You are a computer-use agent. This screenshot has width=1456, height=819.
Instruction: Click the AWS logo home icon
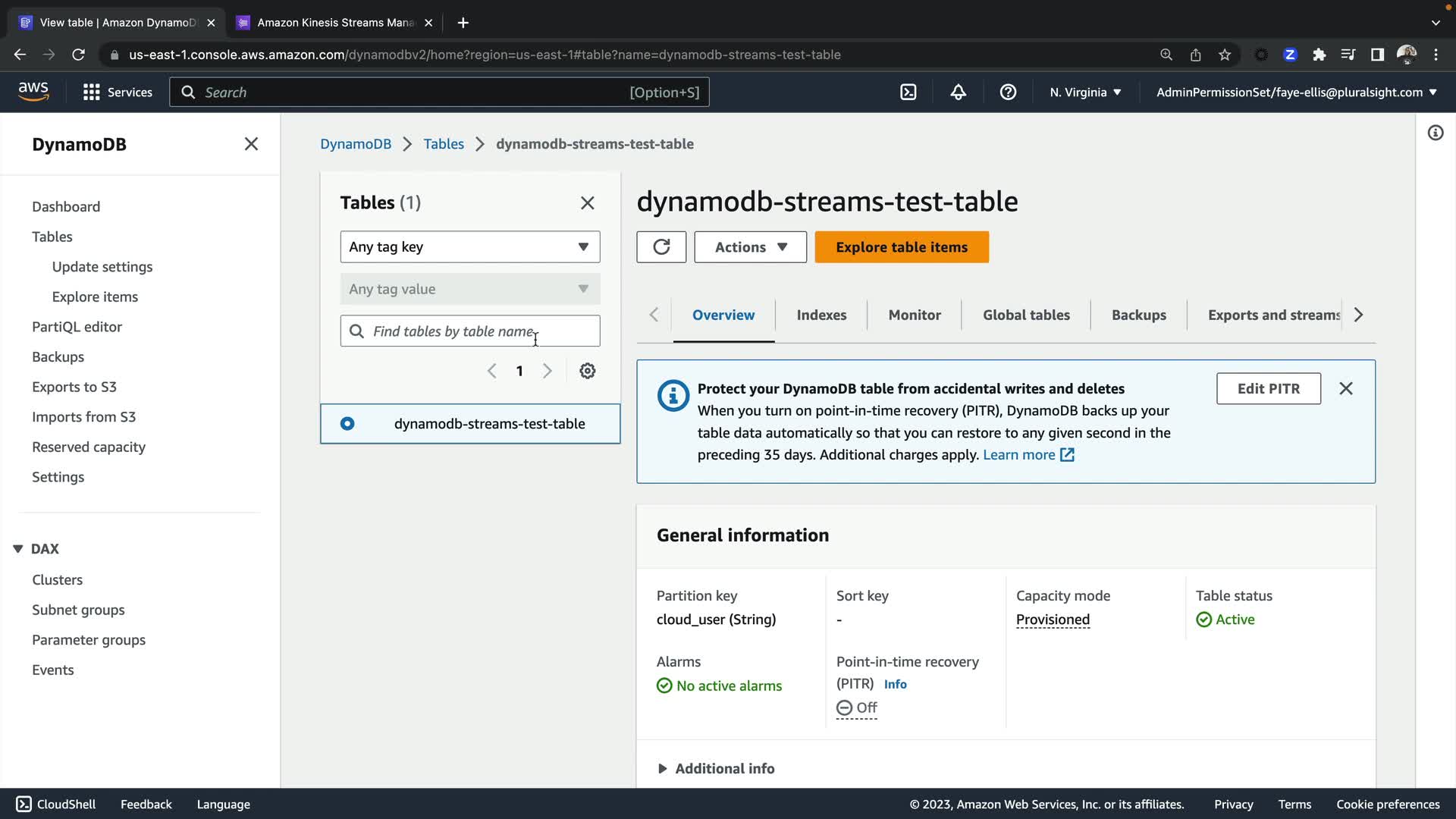[33, 92]
